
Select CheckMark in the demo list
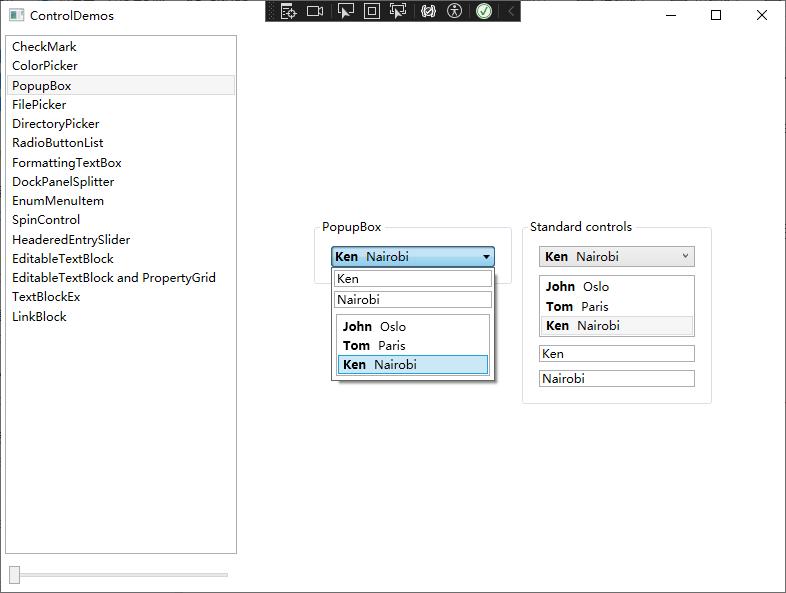coord(44,47)
